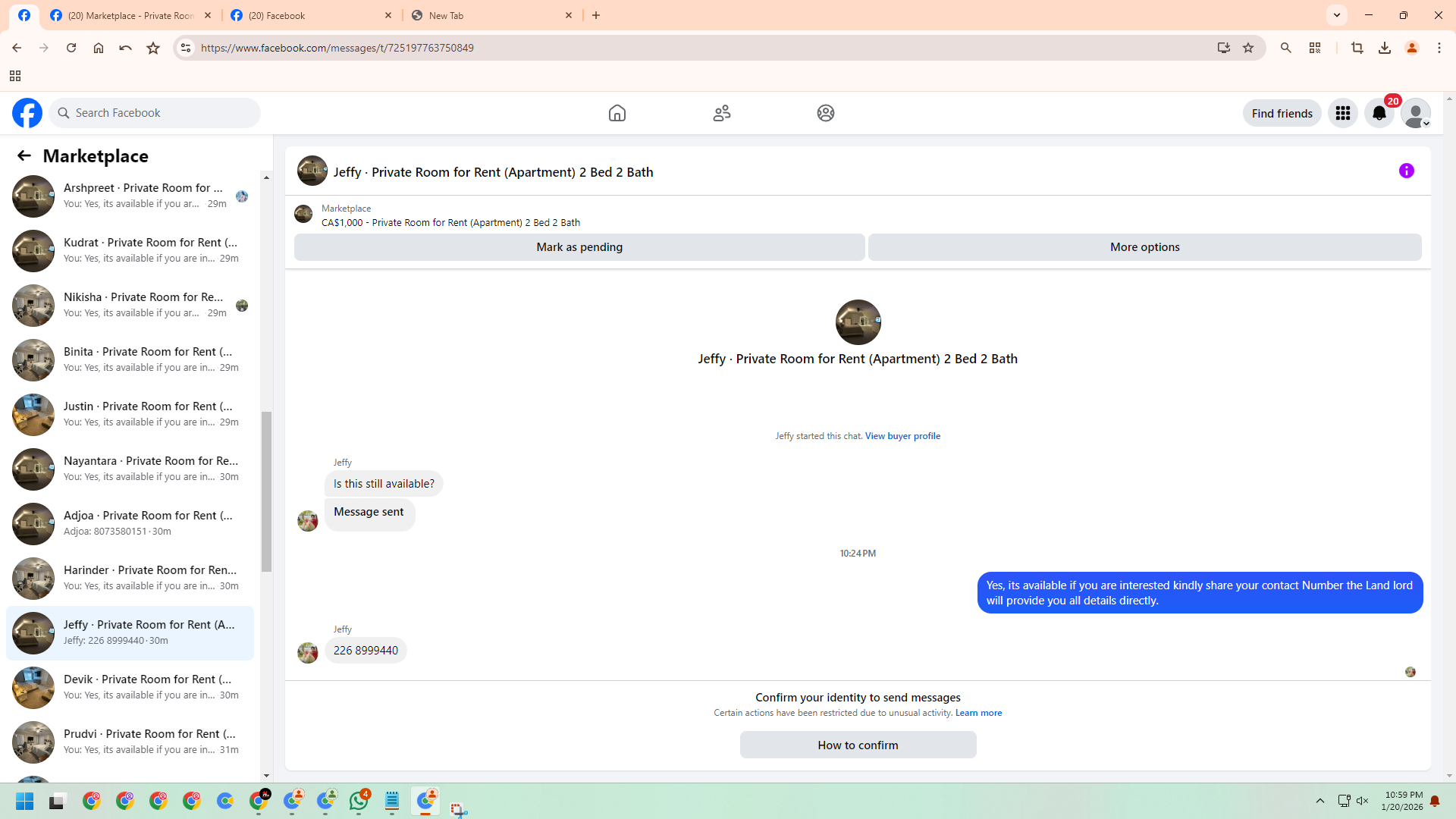
Task: Click the muted volume icon in system tray
Action: coord(1363,801)
